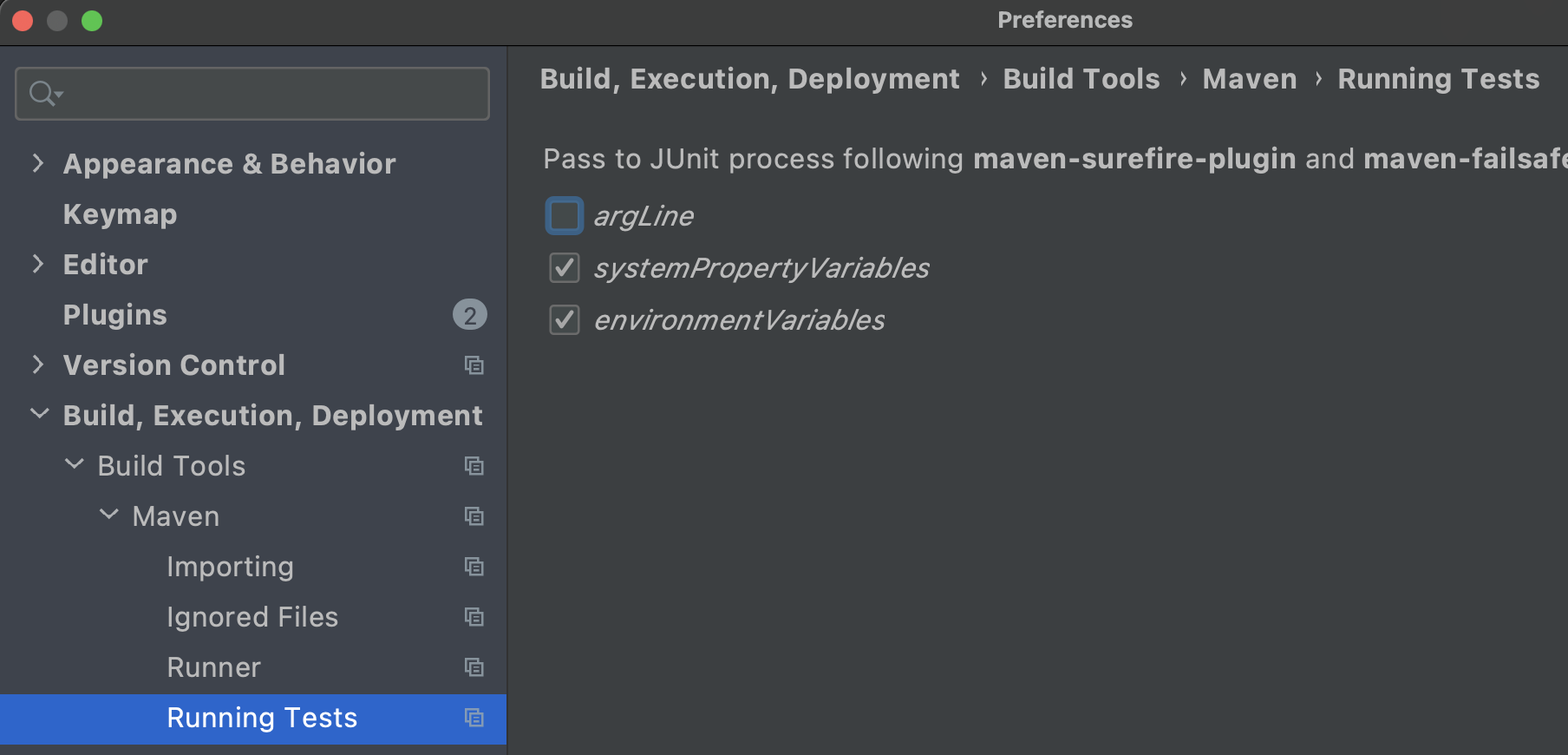1568x755 pixels.
Task: Click project-level icon next to Version Control
Action: point(474,365)
